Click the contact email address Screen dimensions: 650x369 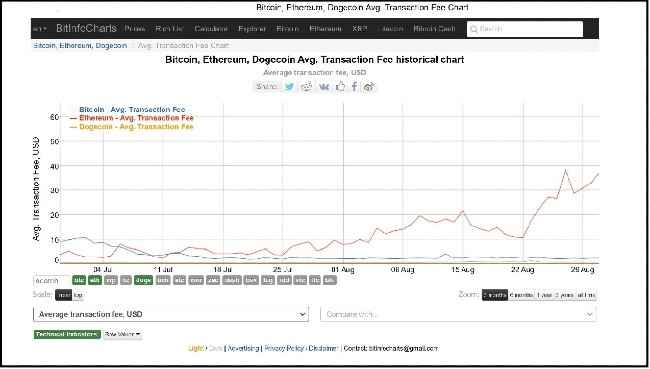403,348
